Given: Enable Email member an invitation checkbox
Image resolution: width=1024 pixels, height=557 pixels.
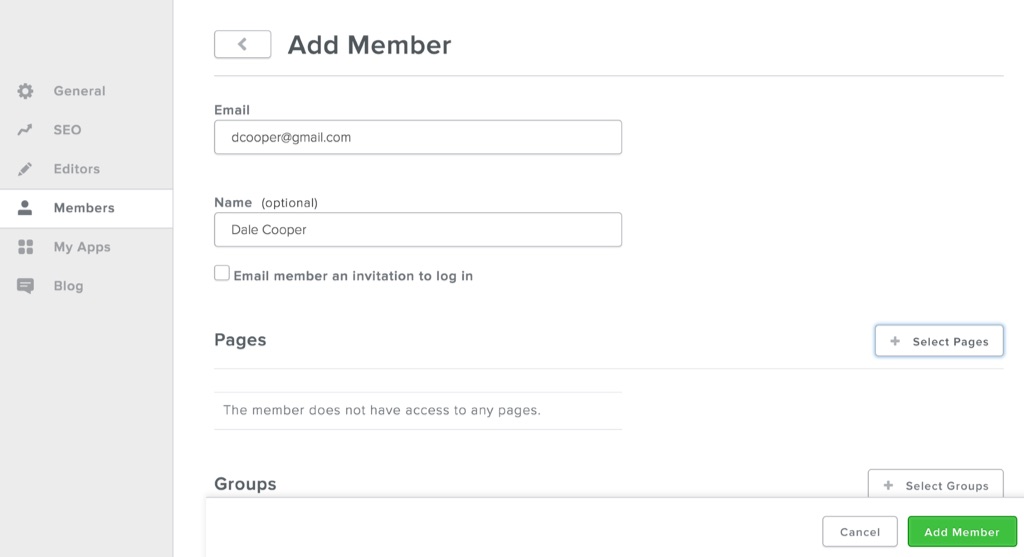Looking at the screenshot, I should tap(222, 273).
